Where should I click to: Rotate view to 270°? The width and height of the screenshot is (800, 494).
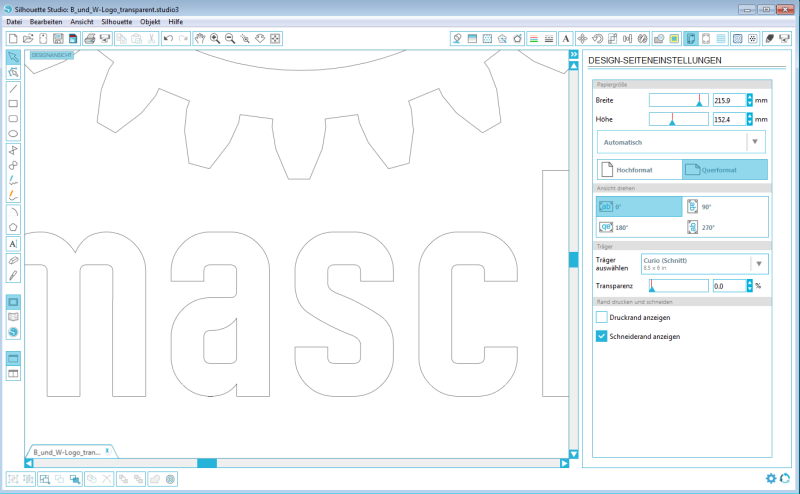coord(725,227)
